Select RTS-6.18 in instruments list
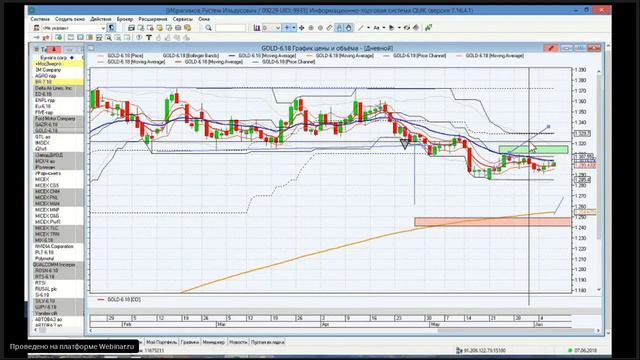The height and width of the screenshot is (360, 640). (x=58, y=277)
